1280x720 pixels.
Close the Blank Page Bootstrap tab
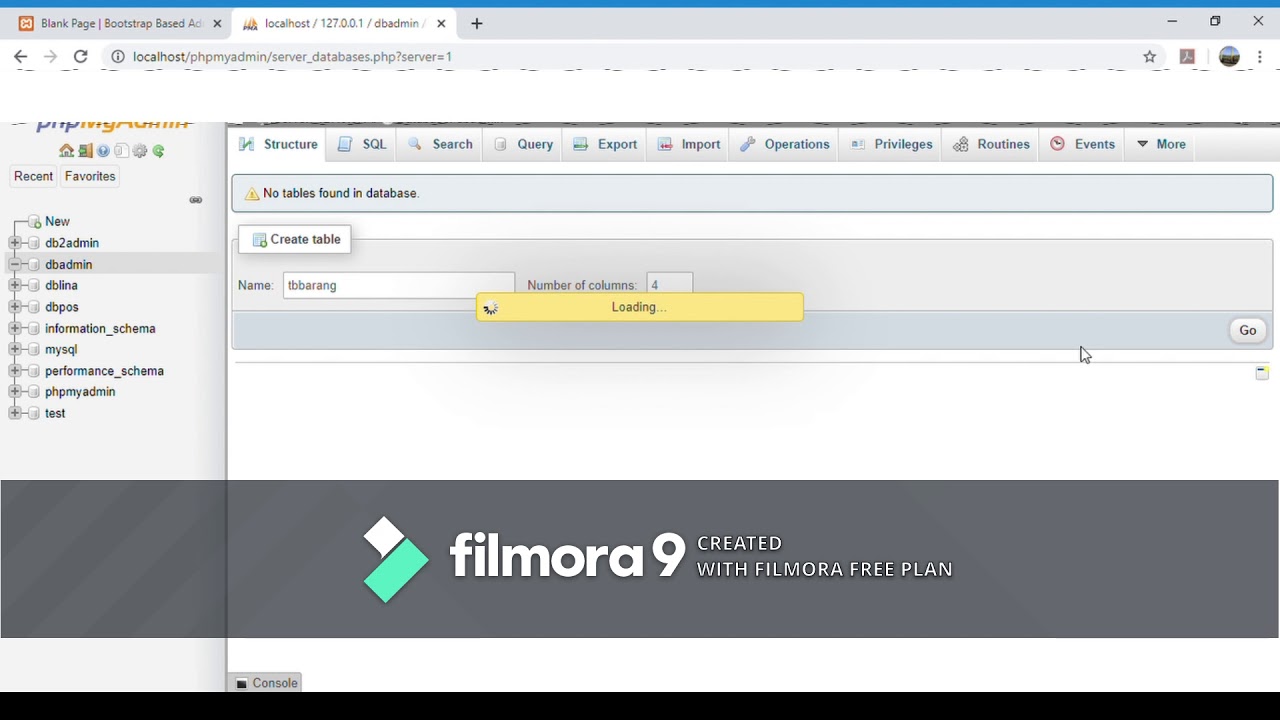pos(217,23)
